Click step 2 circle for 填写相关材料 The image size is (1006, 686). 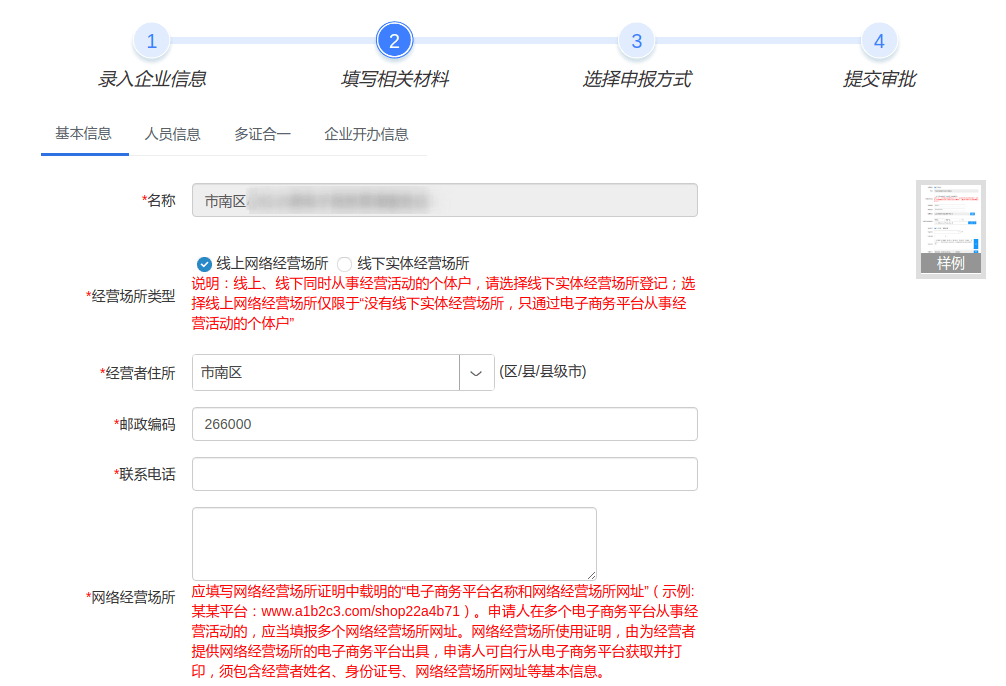coord(394,41)
